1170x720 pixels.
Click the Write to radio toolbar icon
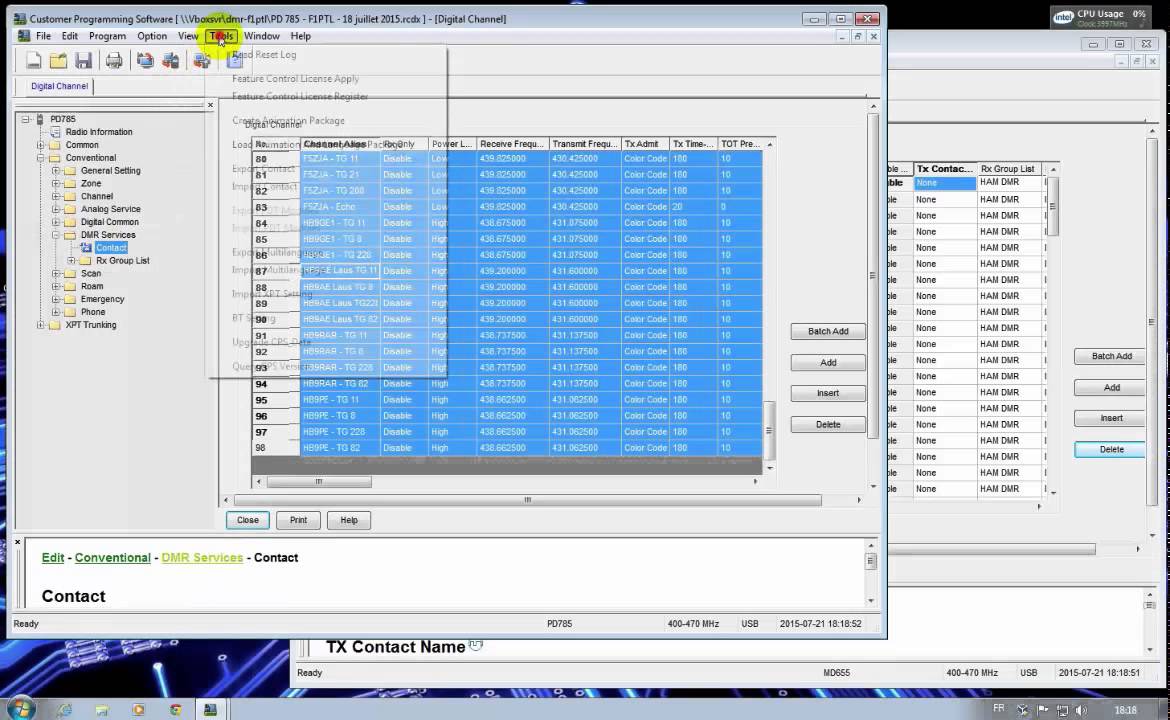(171, 60)
